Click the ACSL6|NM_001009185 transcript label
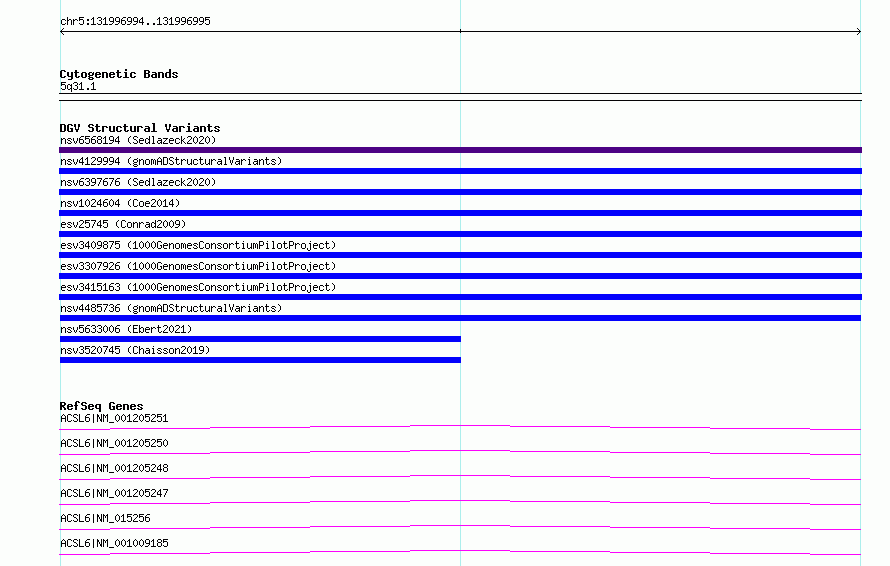 point(114,543)
